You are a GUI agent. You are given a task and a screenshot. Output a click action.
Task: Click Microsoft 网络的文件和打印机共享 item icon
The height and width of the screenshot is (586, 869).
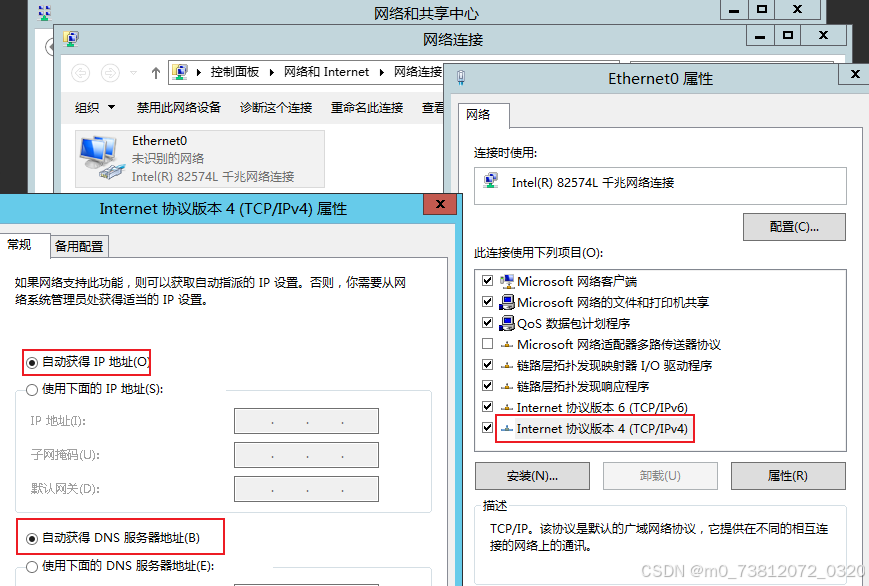tap(507, 302)
